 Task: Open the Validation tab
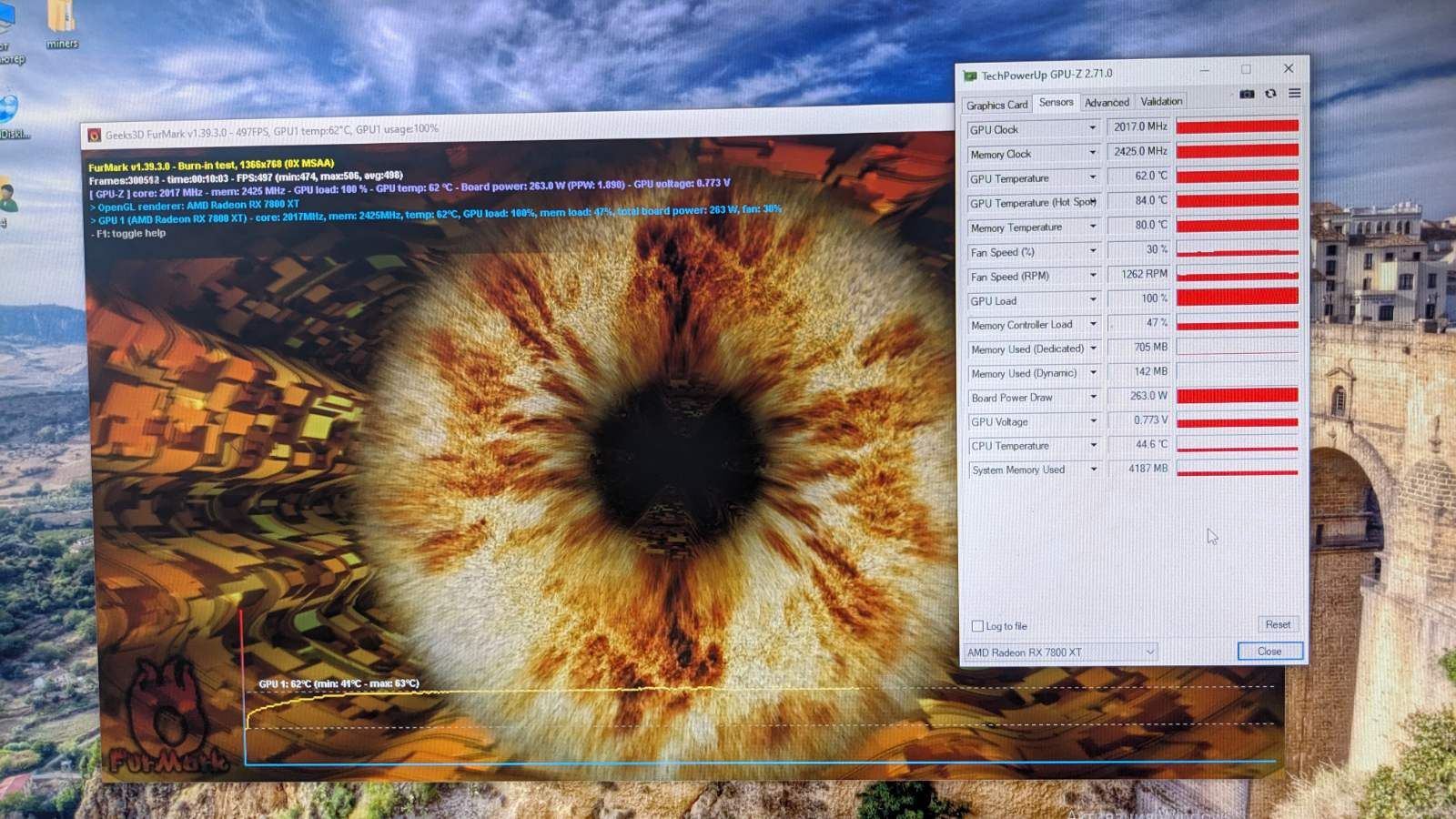(x=1161, y=101)
